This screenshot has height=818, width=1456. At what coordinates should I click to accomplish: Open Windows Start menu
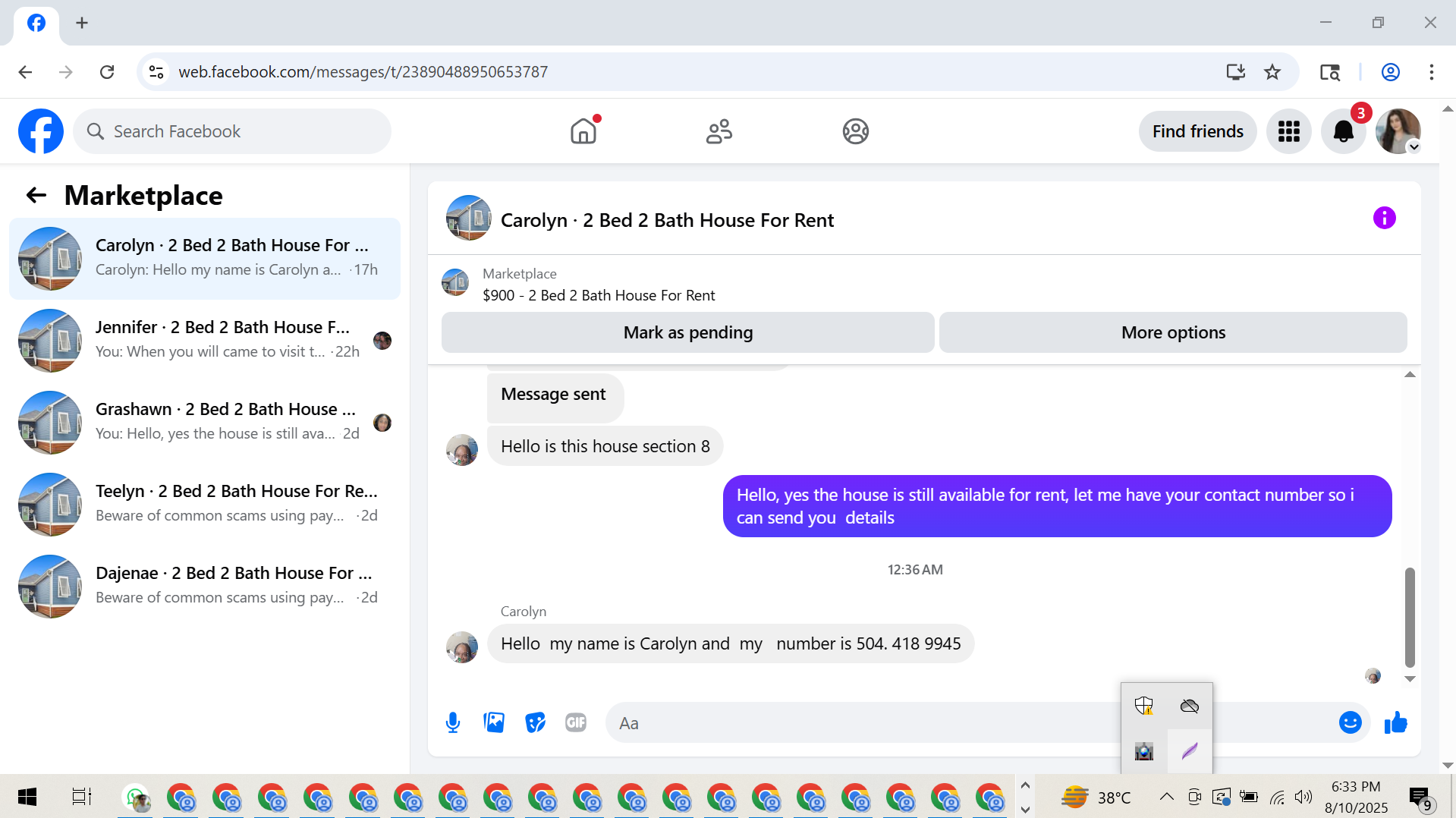tap(27, 797)
